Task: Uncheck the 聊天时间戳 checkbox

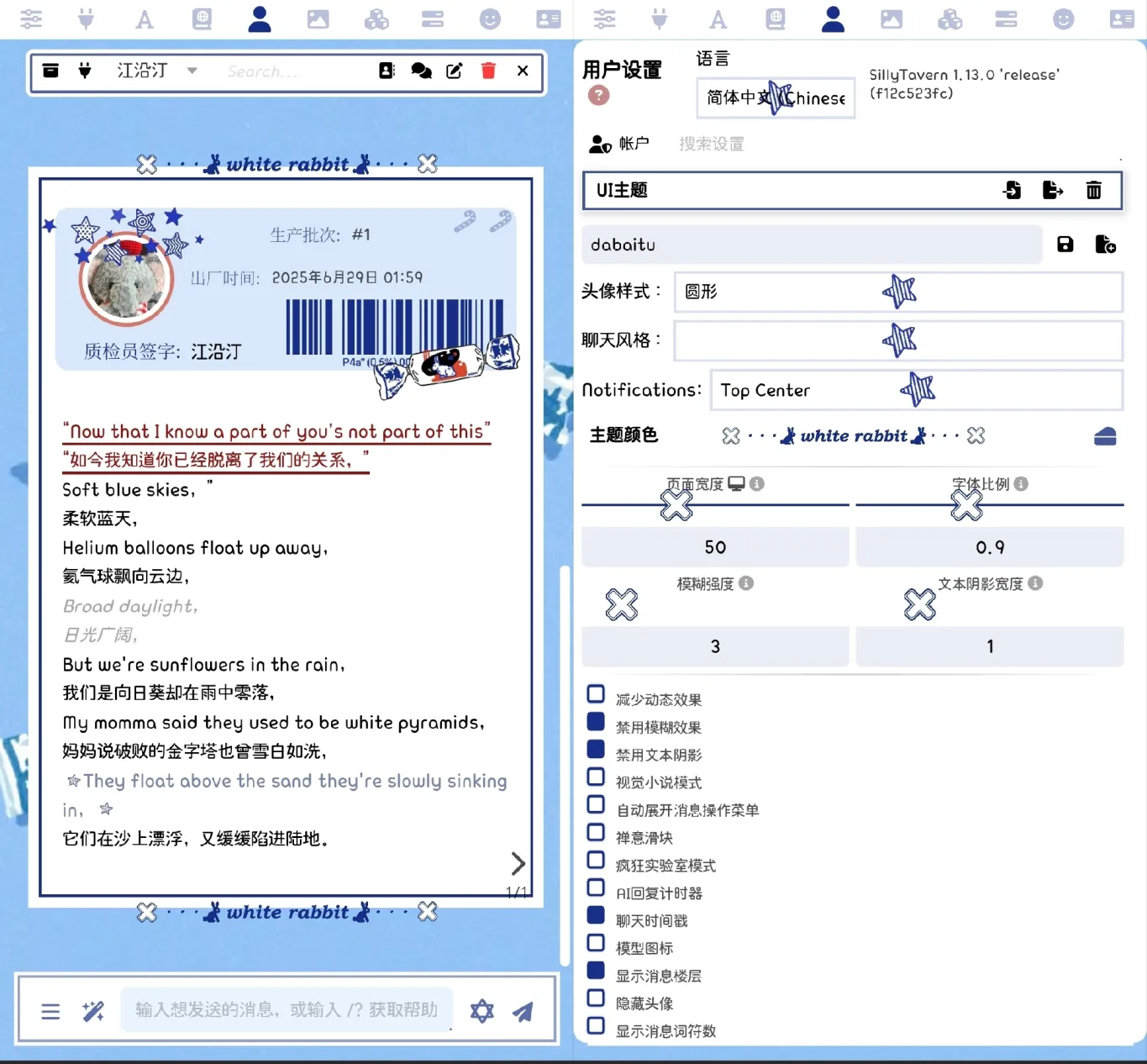Action: 596,915
